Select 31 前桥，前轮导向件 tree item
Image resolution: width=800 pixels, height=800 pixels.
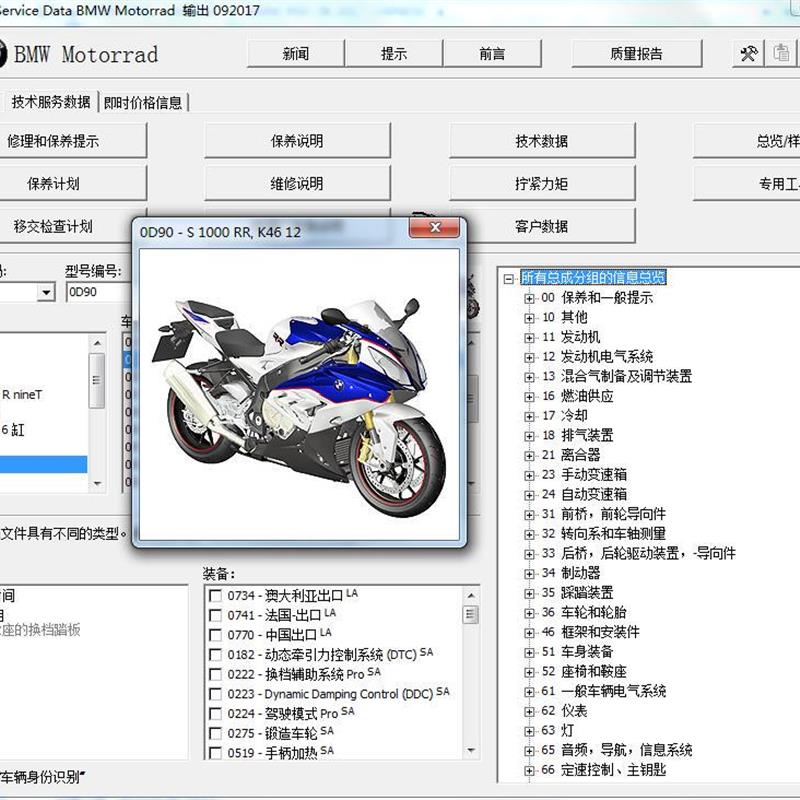coord(604,514)
